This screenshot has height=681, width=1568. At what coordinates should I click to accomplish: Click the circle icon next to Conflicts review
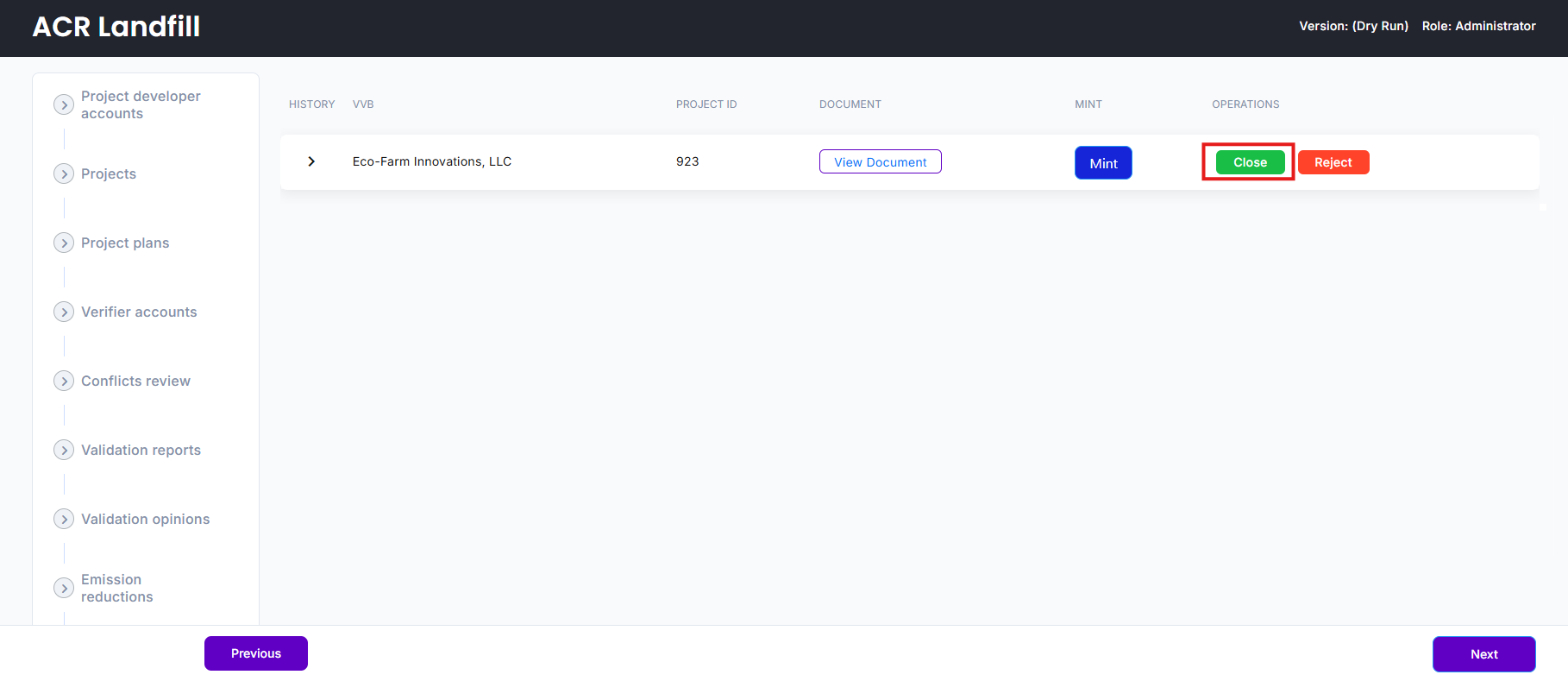click(64, 381)
